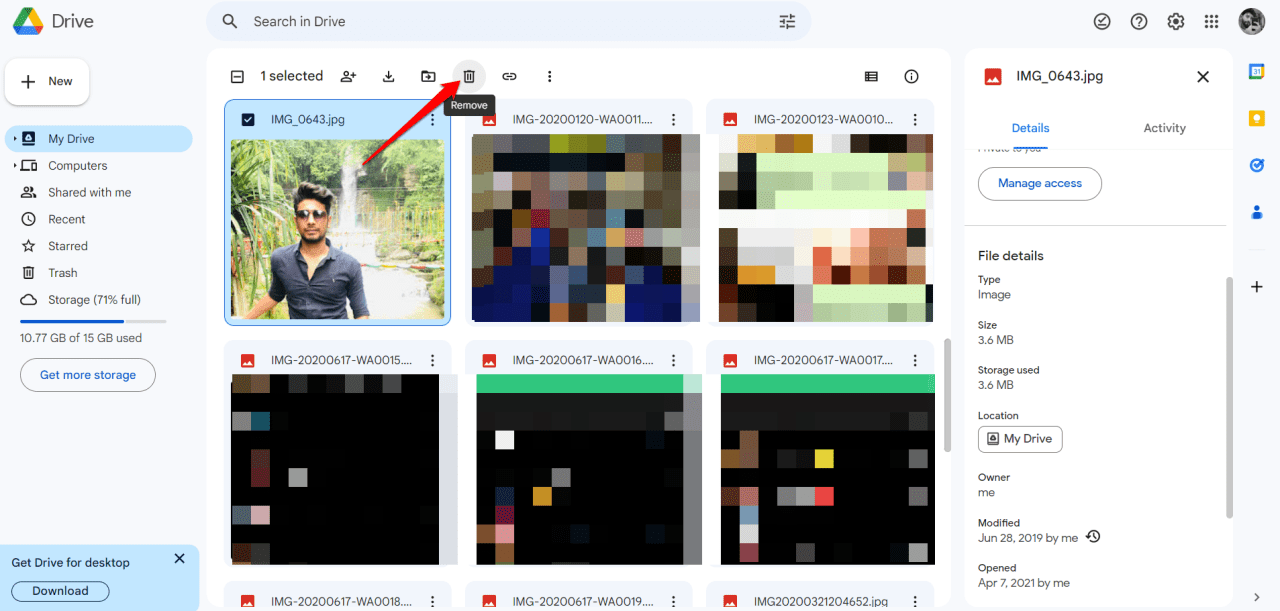Switch to list layout view icon
The height and width of the screenshot is (611, 1280).
pyautogui.click(x=871, y=76)
